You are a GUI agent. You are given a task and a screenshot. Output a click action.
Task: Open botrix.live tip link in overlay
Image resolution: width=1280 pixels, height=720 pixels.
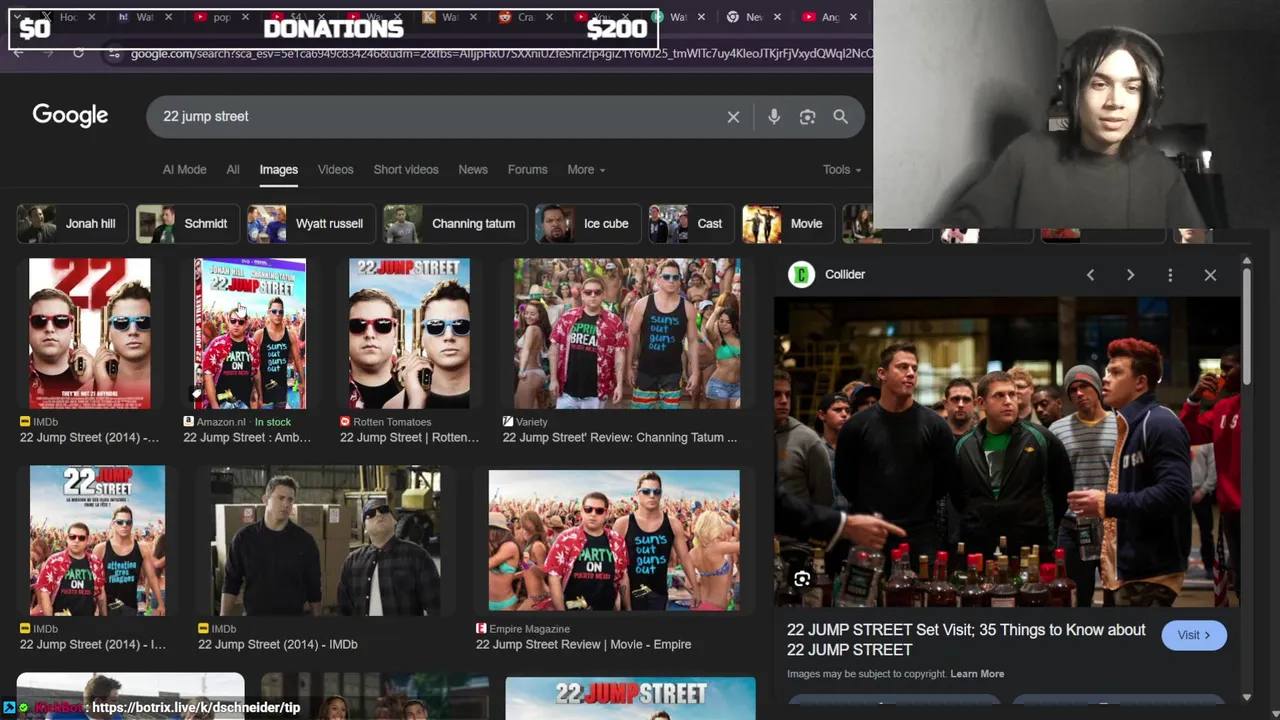[195, 707]
